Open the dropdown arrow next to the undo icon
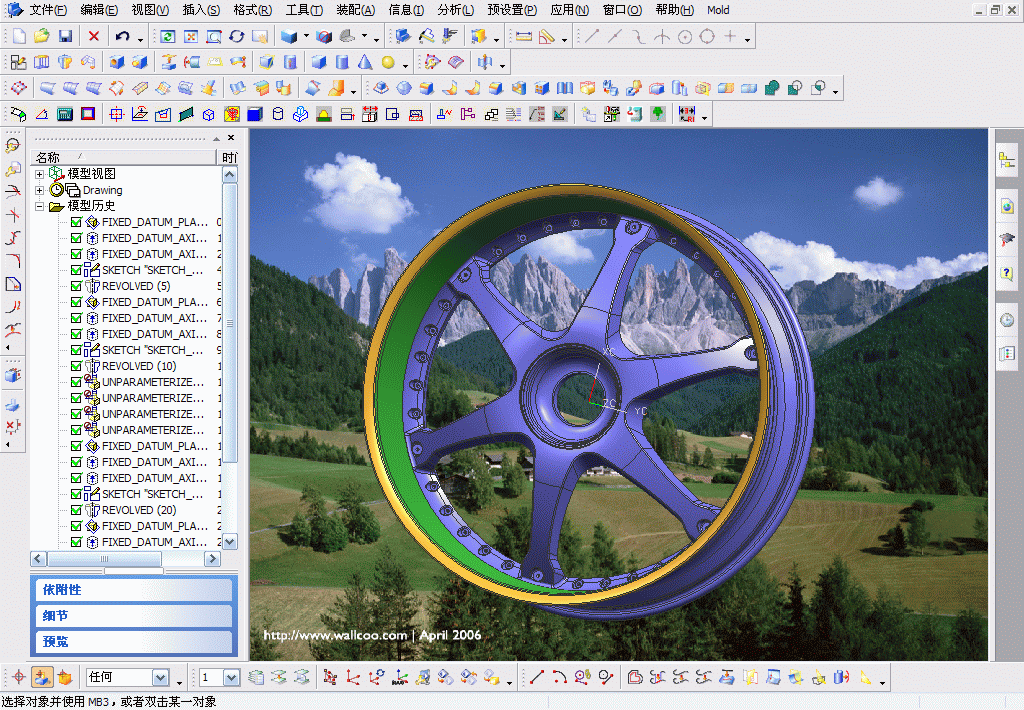 point(140,40)
